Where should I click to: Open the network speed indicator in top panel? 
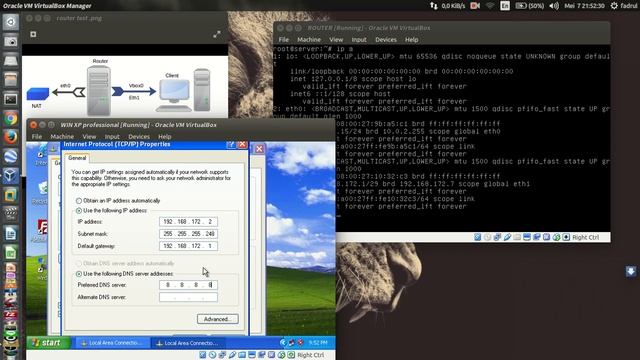(447, 6)
